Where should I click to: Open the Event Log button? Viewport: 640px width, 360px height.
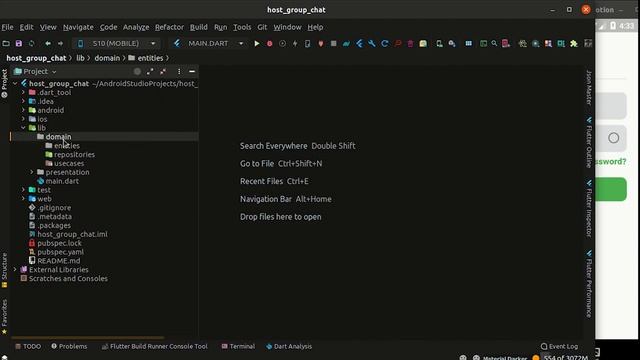559,346
